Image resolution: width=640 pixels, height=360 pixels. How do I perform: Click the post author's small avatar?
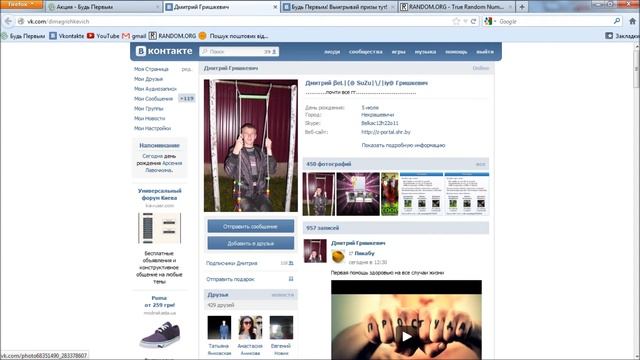click(315, 251)
